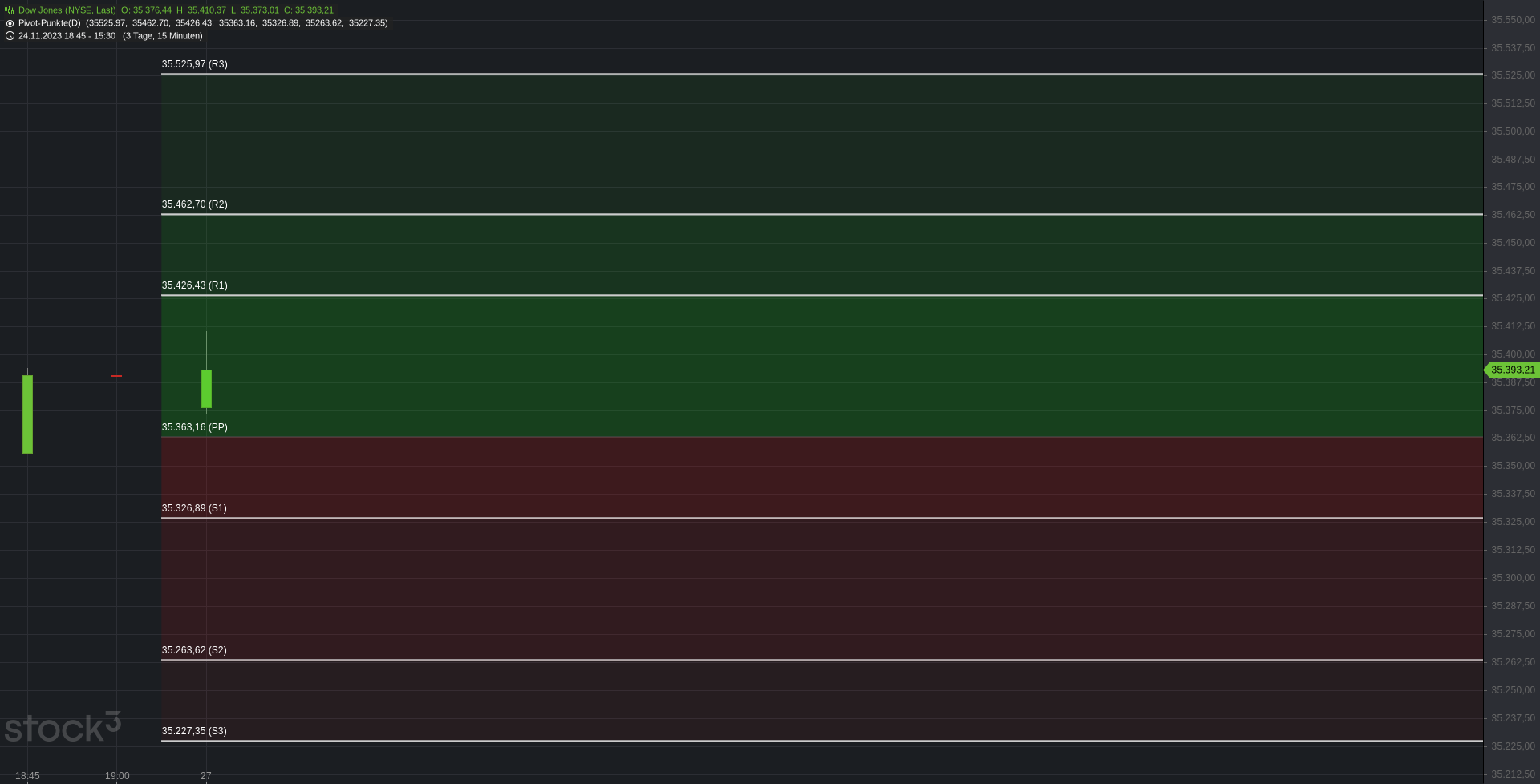1540x784 pixels.
Task: Select the 35.426,43 (R1) pivot line label
Action: pyautogui.click(x=195, y=285)
